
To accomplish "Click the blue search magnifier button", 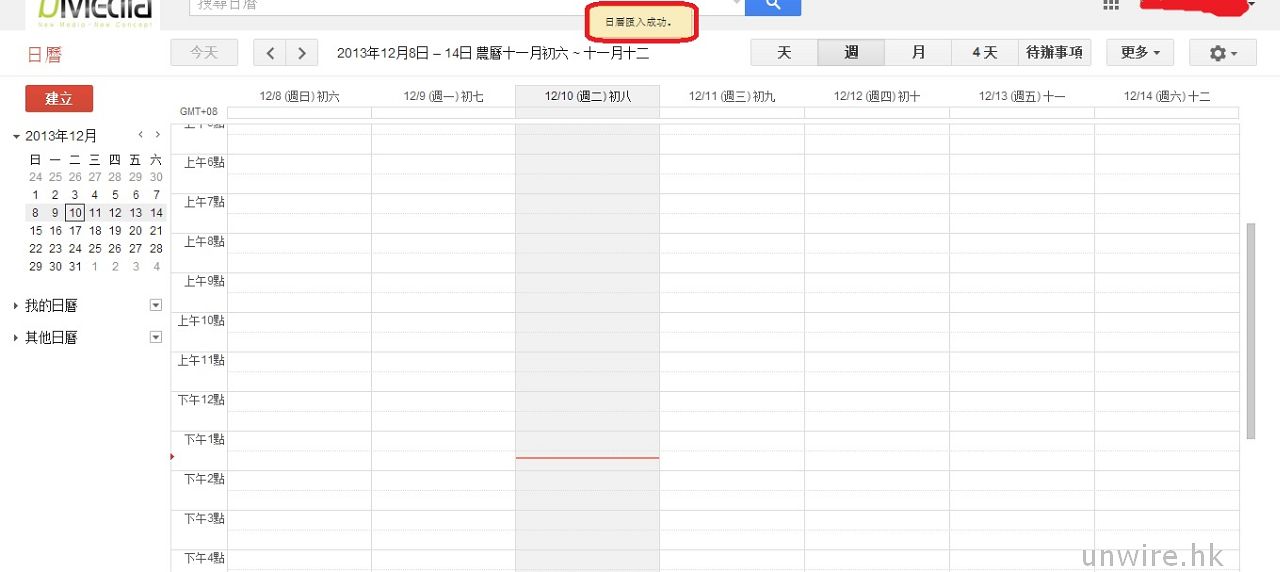I will coord(773,6).
